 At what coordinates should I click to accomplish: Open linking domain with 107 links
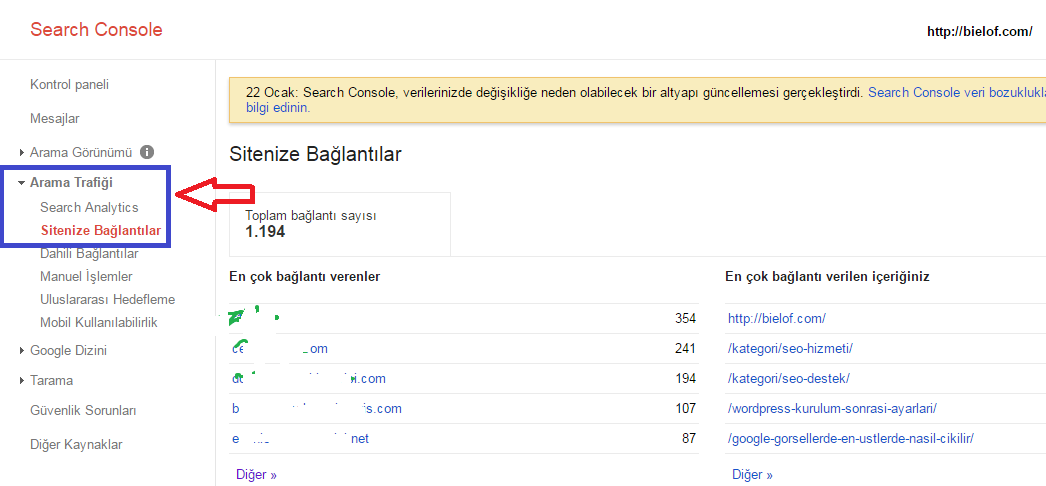(x=316, y=408)
